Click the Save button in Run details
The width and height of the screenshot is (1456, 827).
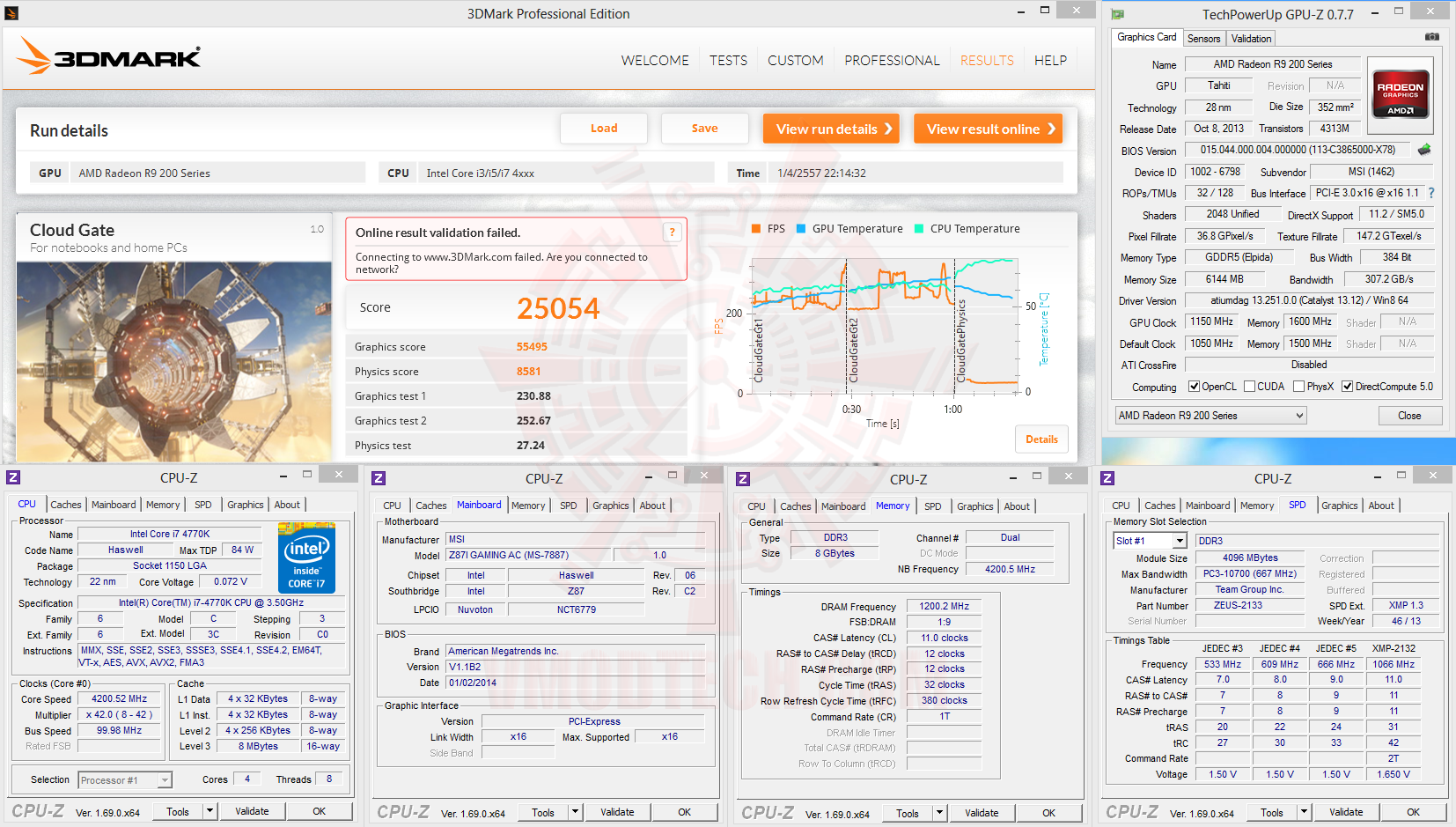(705, 129)
